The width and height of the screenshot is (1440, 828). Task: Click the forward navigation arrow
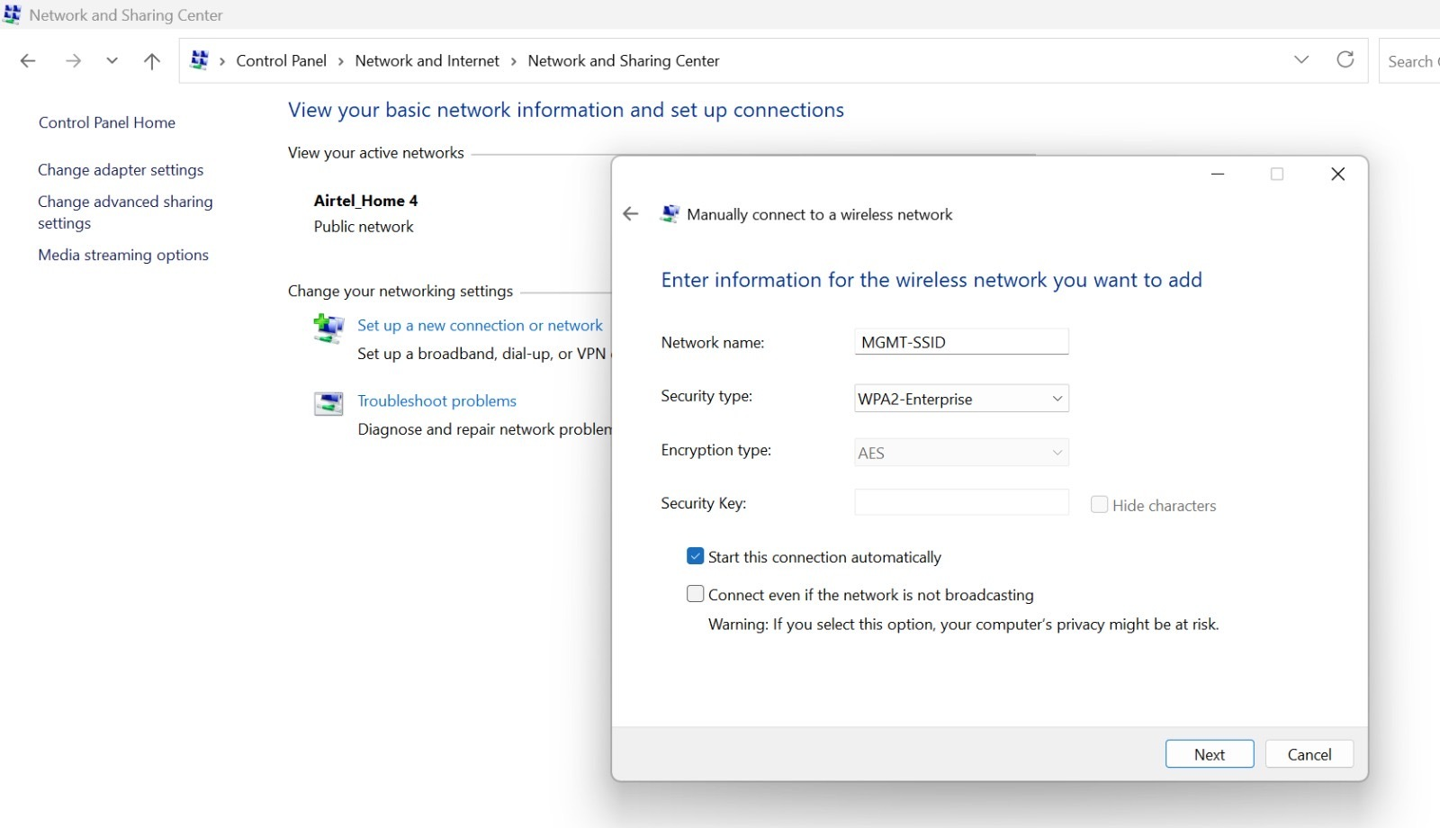pyautogui.click(x=73, y=61)
